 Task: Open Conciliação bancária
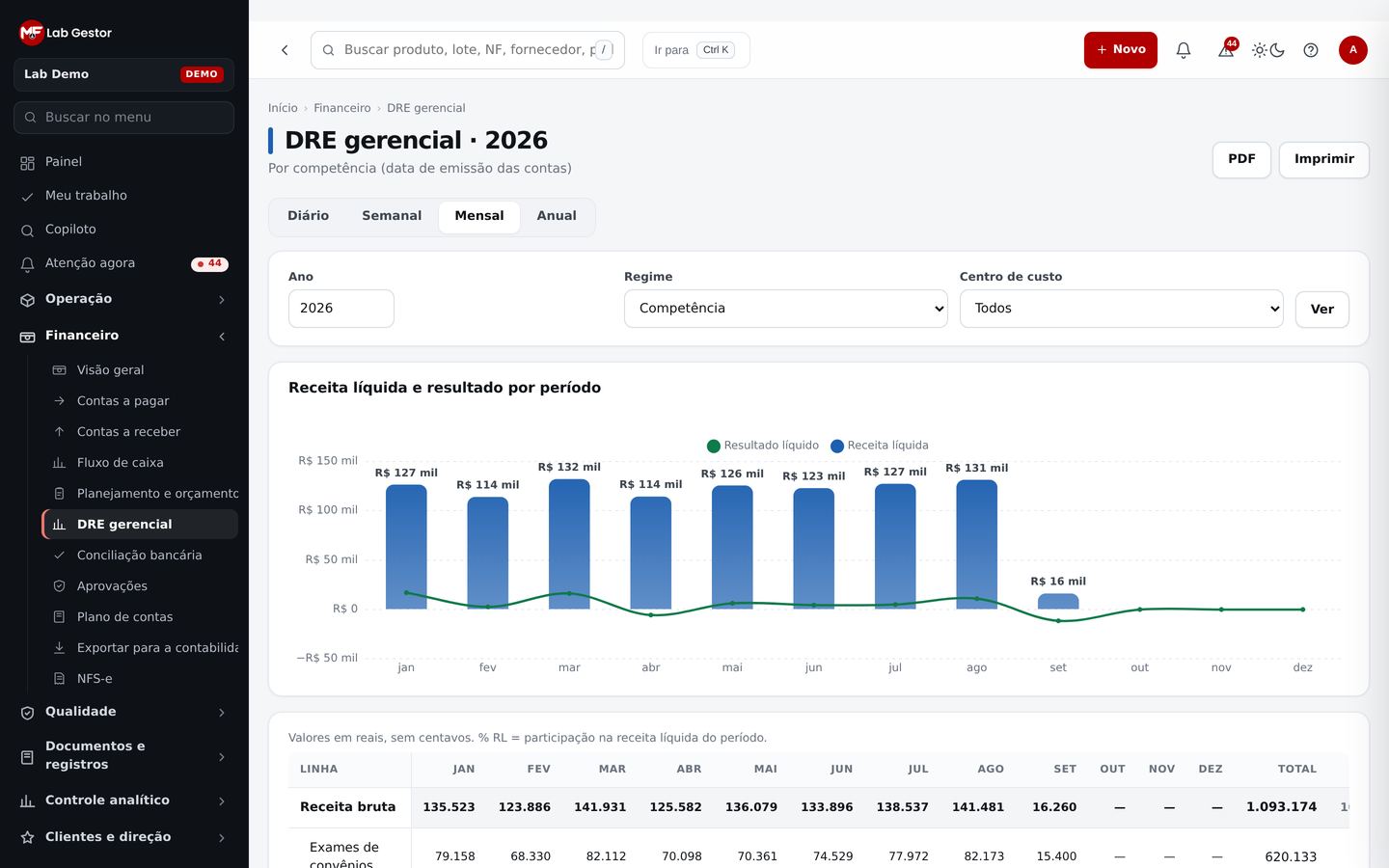pos(141,556)
